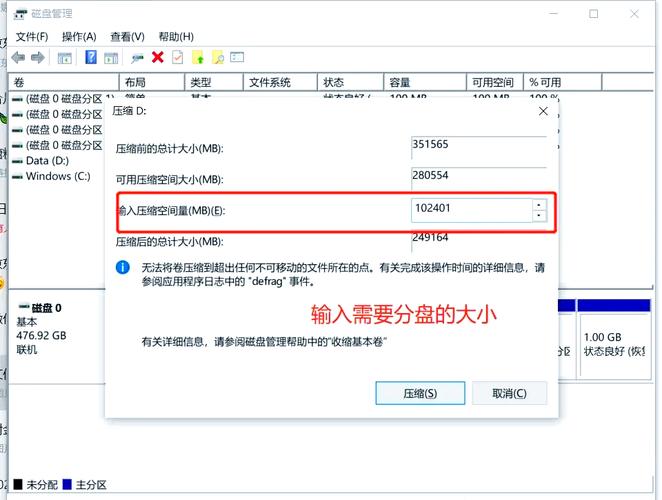Click the 压缩(S) button
This screenshot has width=662, height=500.
click(420, 393)
